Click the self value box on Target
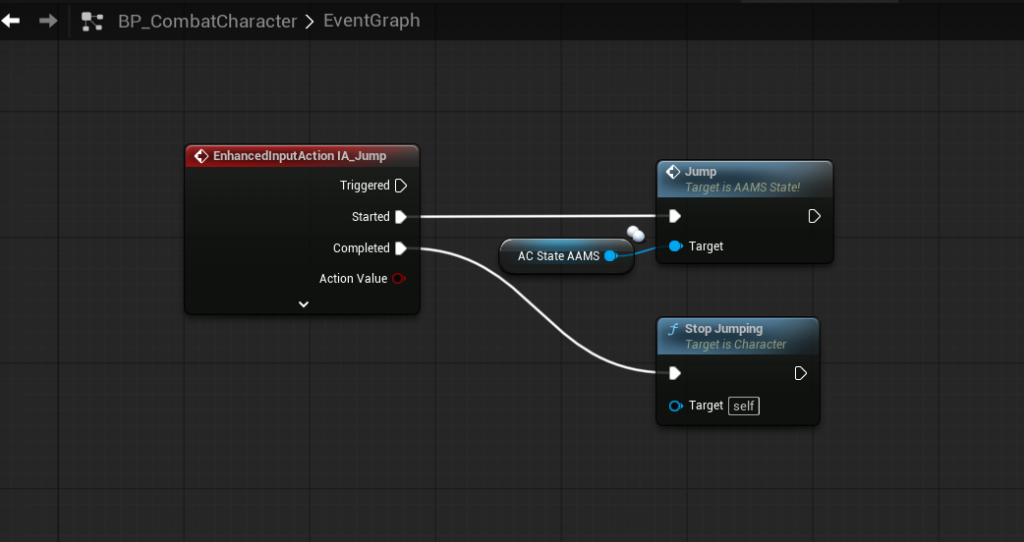1024x542 pixels. click(742, 405)
